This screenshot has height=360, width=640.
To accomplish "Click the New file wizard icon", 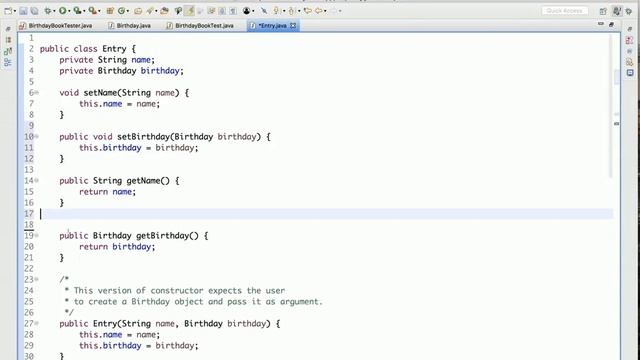I will [x=8, y=11].
